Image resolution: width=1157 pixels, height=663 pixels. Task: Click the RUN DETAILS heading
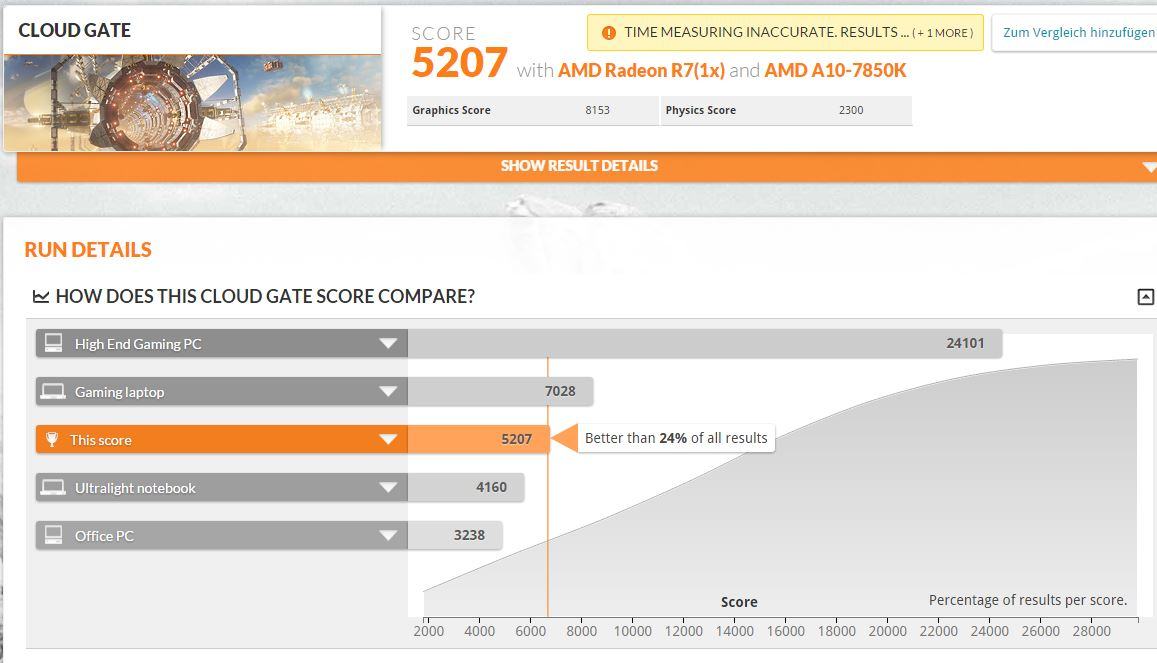[x=88, y=250]
